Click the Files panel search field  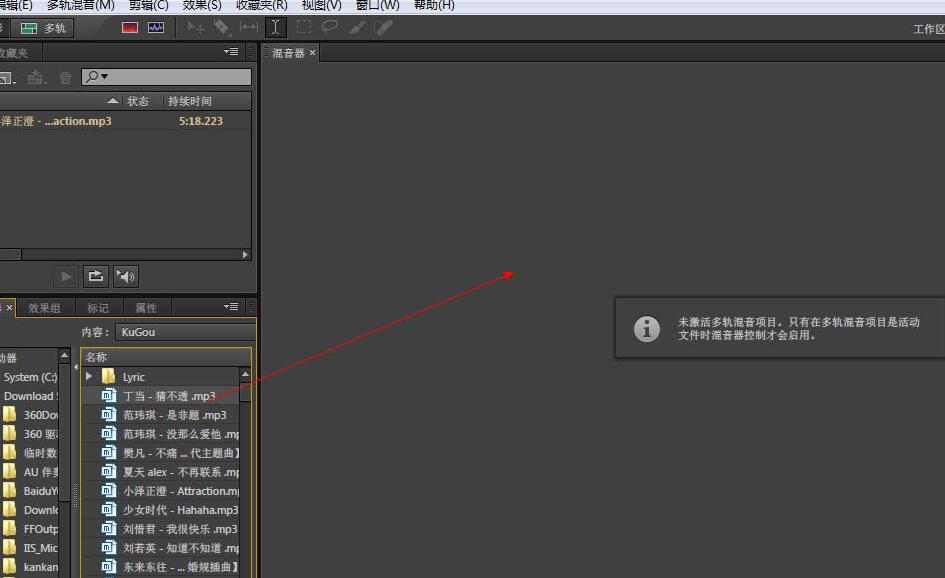[166, 77]
